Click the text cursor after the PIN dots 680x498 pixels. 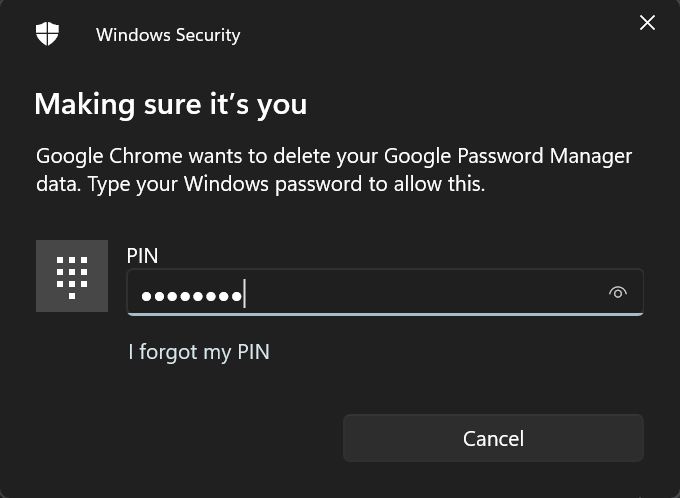tap(245, 293)
